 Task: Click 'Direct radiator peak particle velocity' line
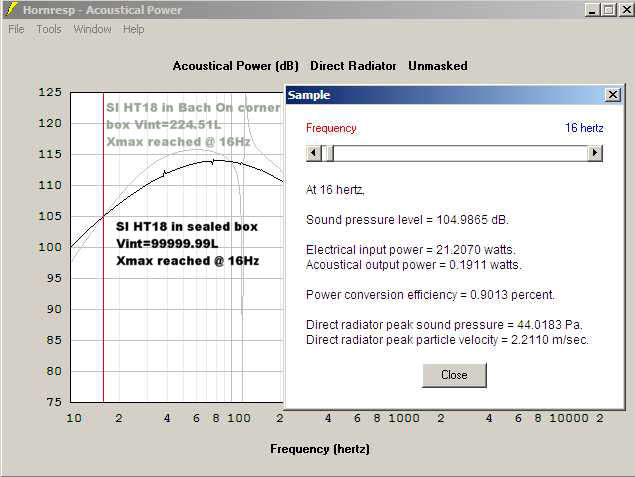coord(447,340)
